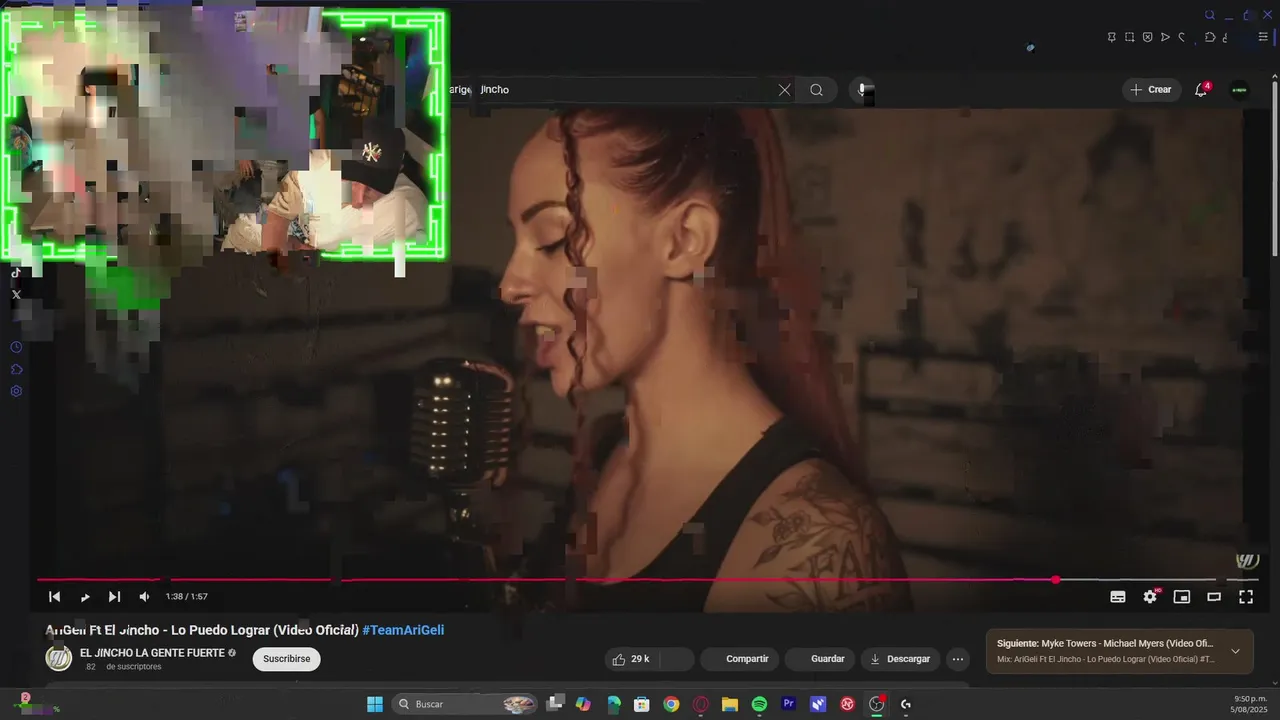Viewport: 1280px width, 720px height.
Task: Resume playback with the play button
Action: [x=85, y=597]
